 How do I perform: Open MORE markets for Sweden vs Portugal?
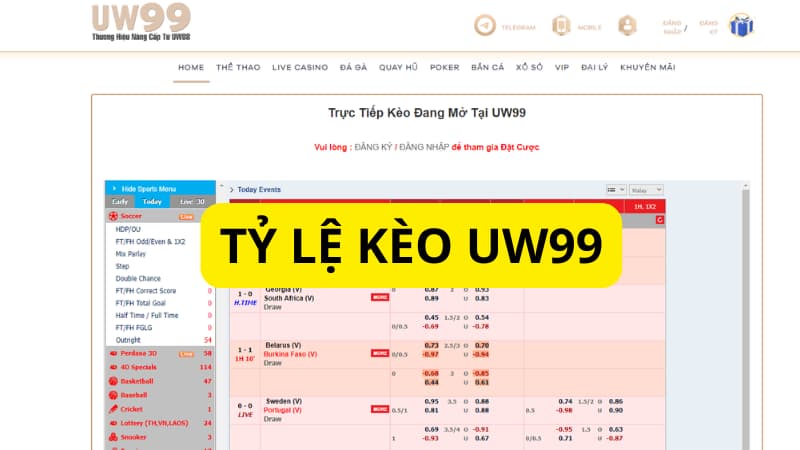[380, 409]
